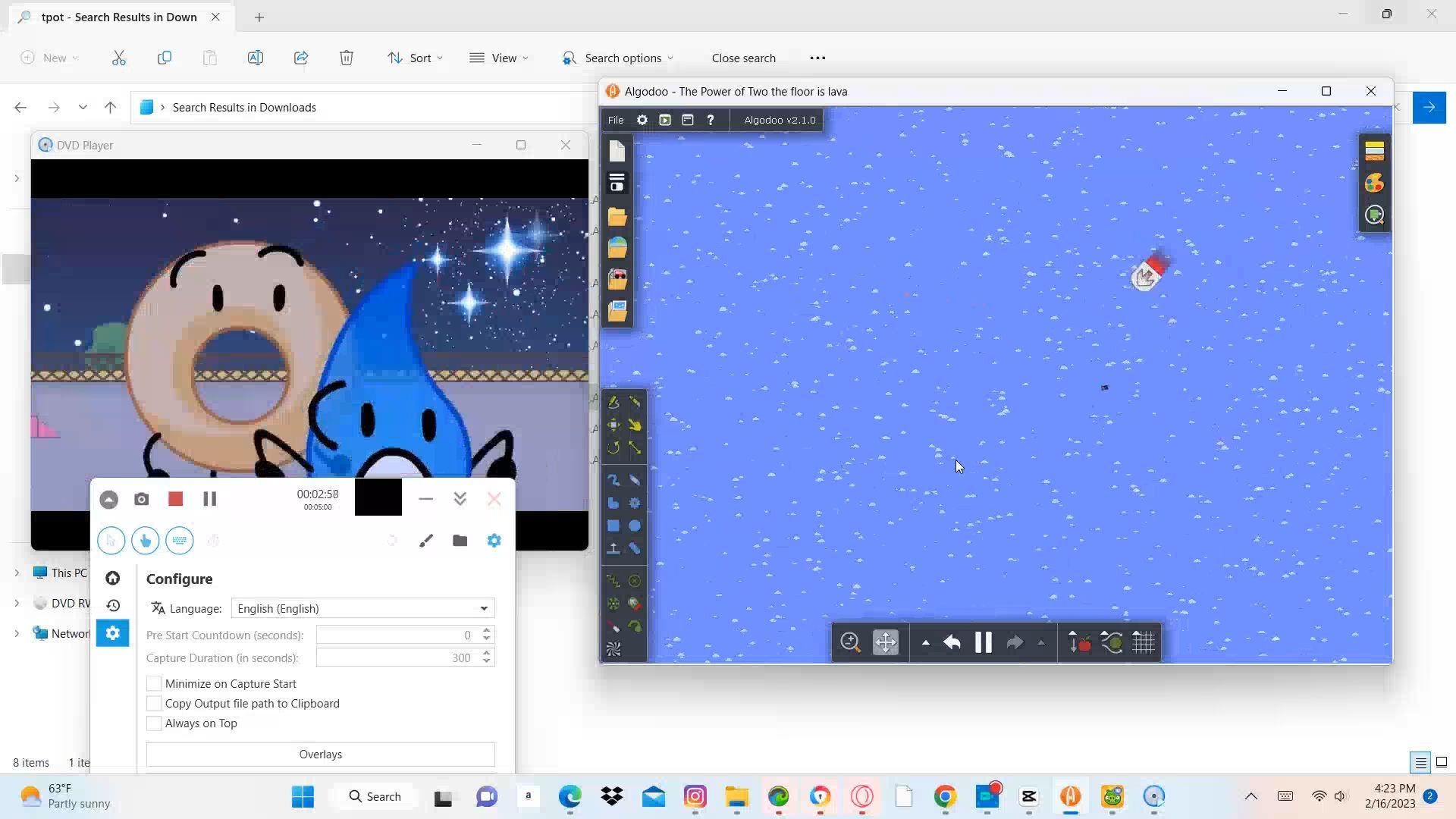The image size is (1456, 819).
Task: Enable the Always on Top checkbox
Action: [154, 723]
